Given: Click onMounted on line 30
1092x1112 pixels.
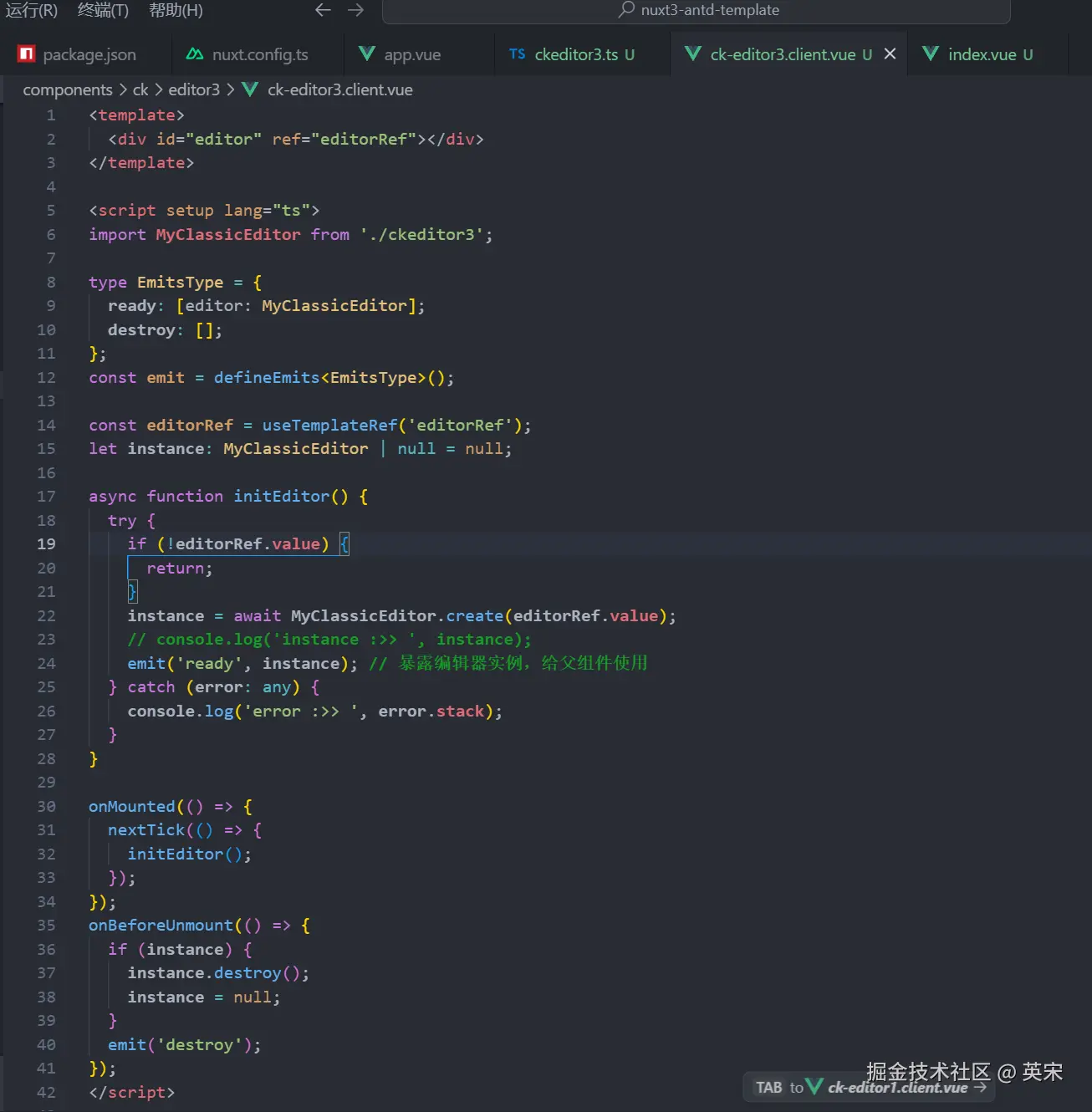Looking at the screenshot, I should pos(132,807).
